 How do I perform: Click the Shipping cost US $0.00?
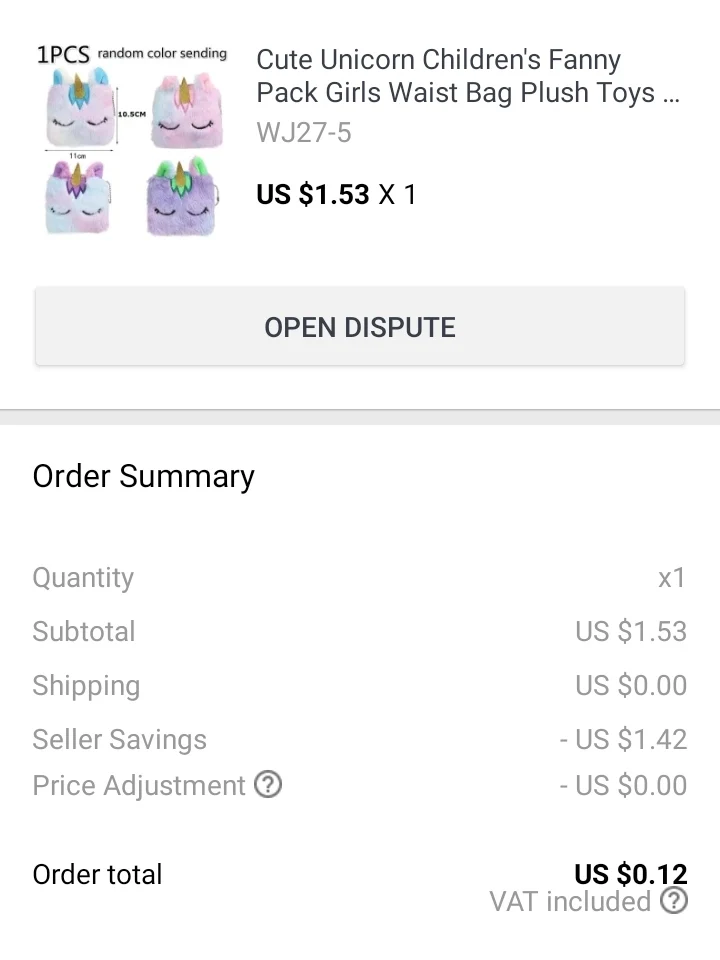point(631,686)
